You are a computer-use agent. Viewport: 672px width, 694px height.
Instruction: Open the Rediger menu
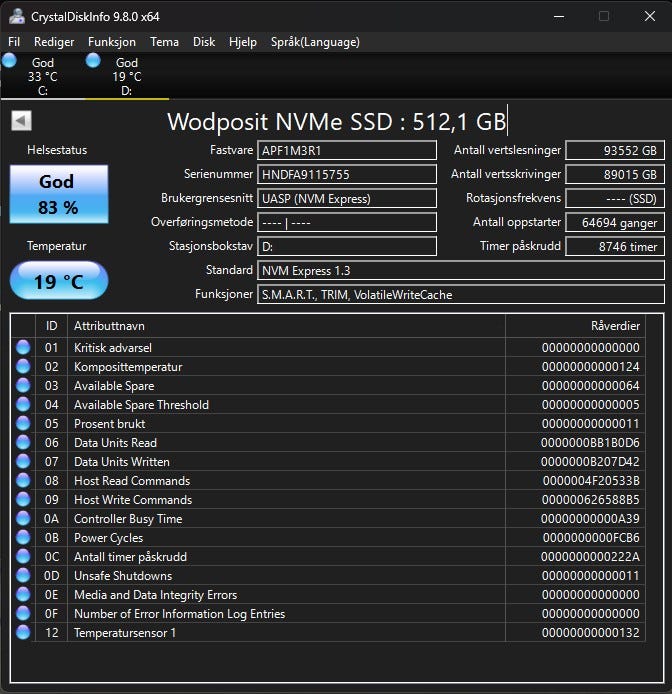(54, 42)
